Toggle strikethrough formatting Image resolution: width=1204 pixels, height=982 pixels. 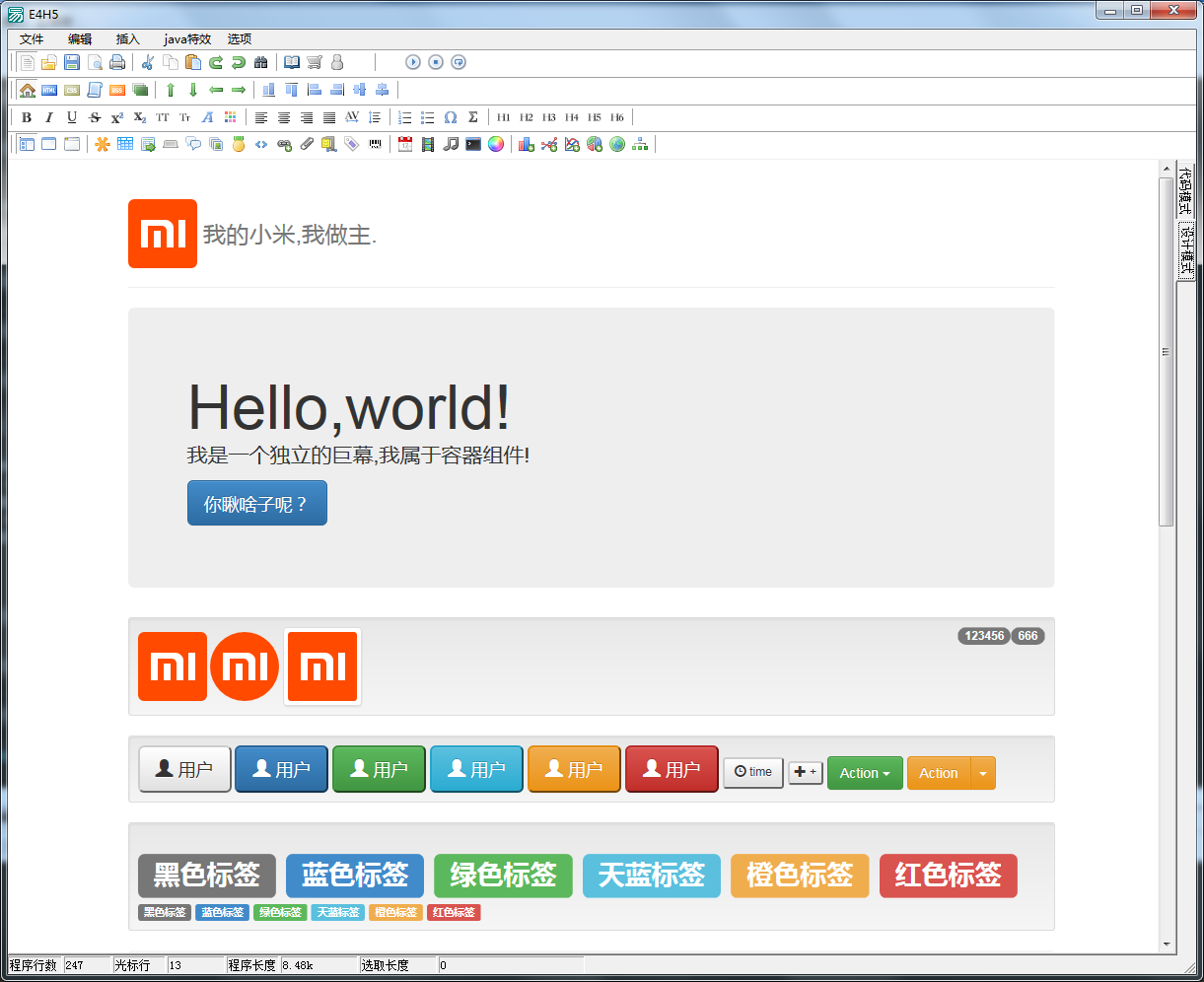tap(95, 117)
